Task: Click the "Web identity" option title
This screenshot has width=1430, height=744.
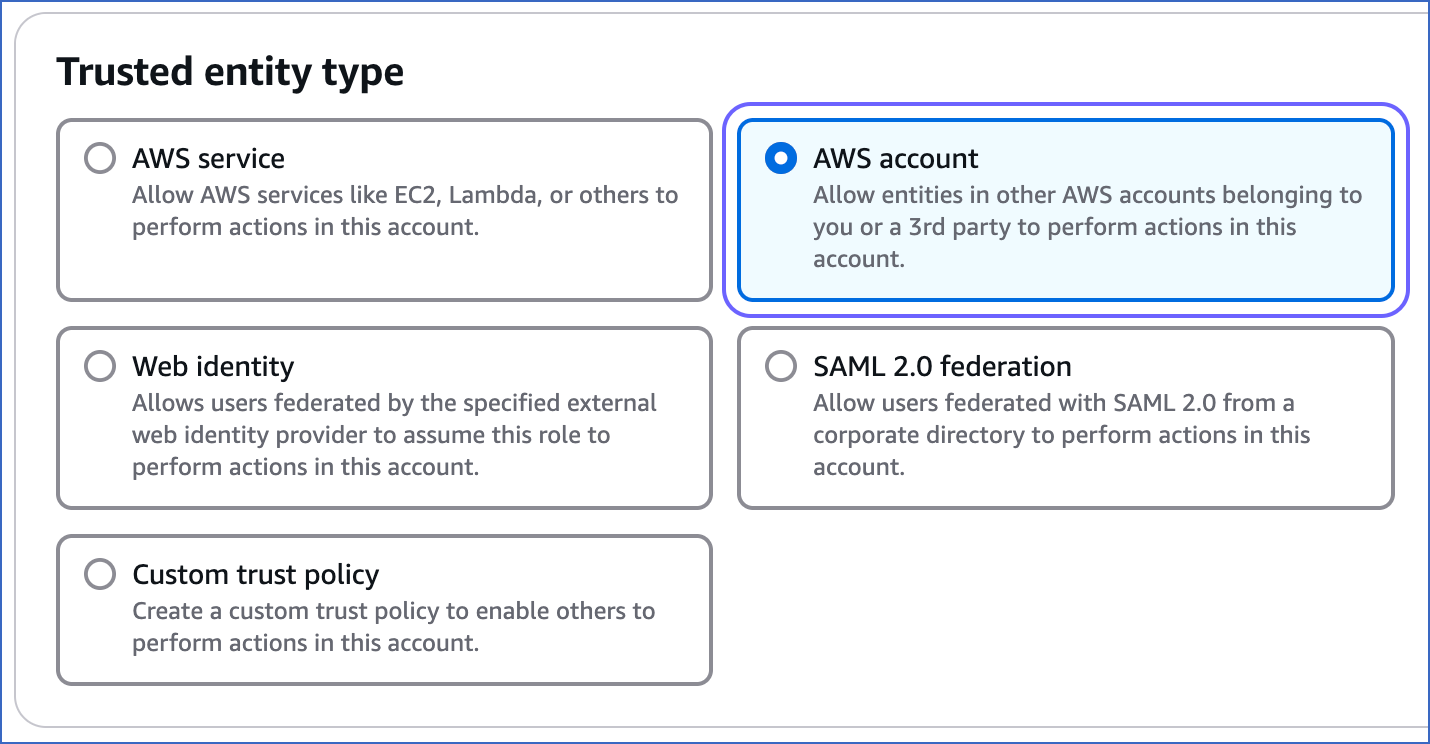Action: coord(213,367)
